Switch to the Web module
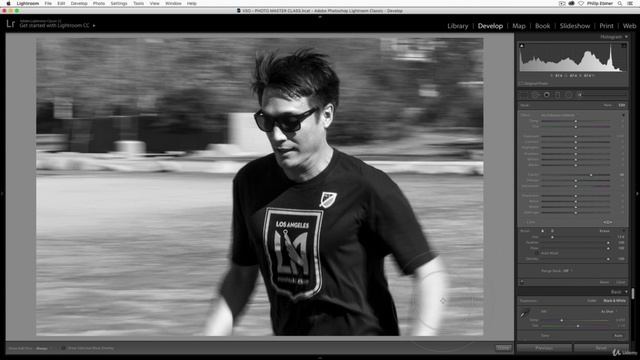The width and height of the screenshot is (640, 360). pos(629,26)
